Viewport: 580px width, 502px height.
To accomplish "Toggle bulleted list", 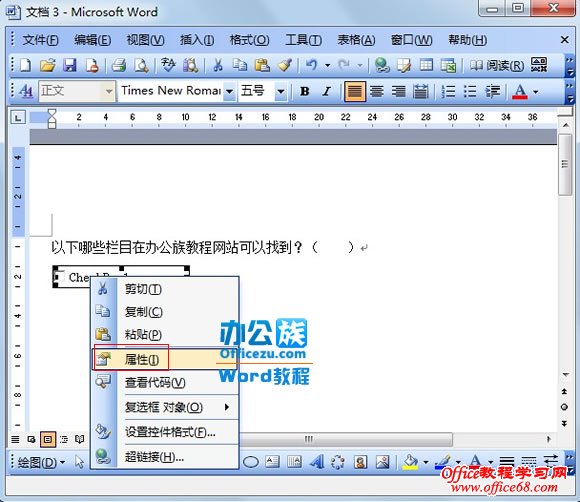I will click(470, 91).
